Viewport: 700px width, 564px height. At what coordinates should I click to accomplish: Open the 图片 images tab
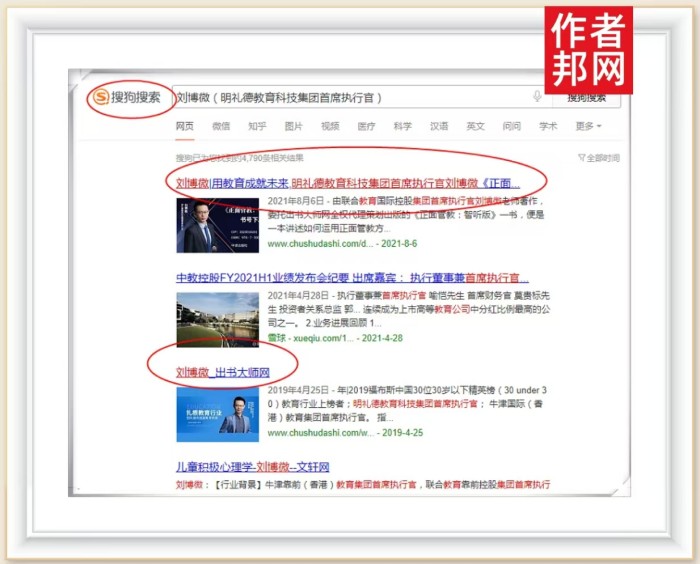point(293,127)
